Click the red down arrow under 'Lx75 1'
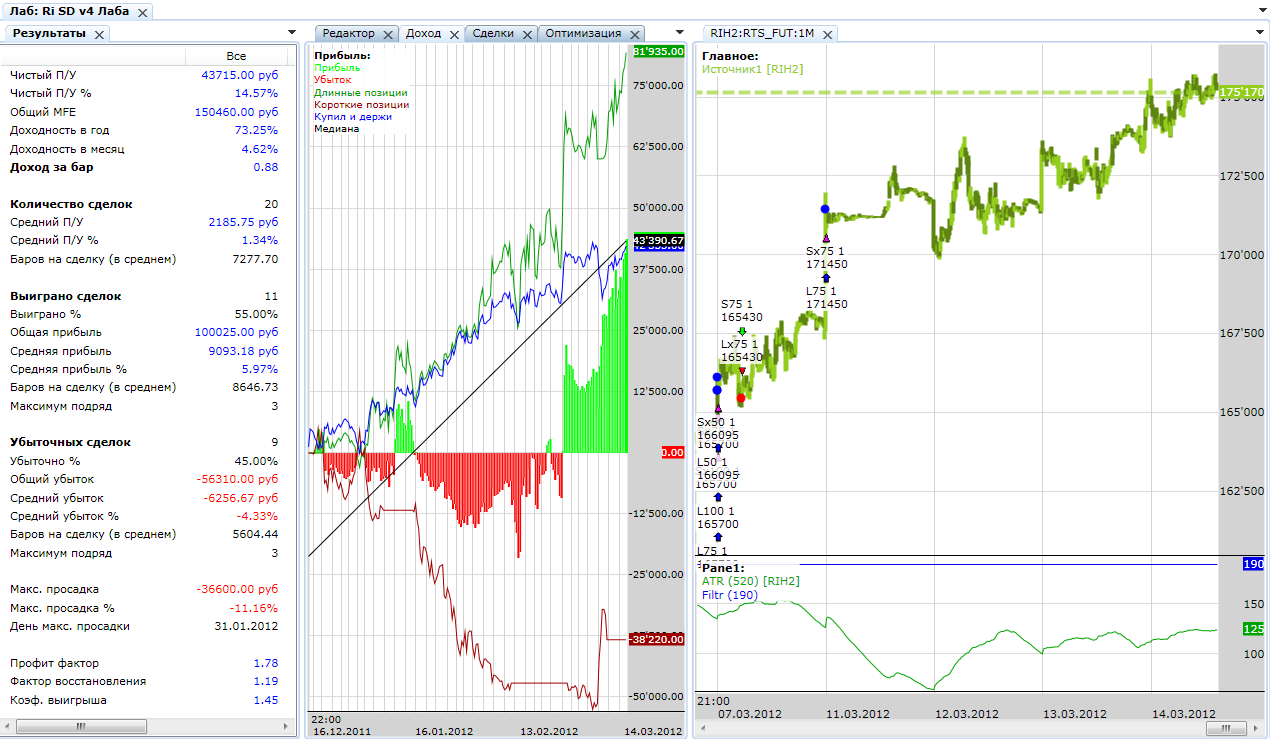 (x=742, y=371)
